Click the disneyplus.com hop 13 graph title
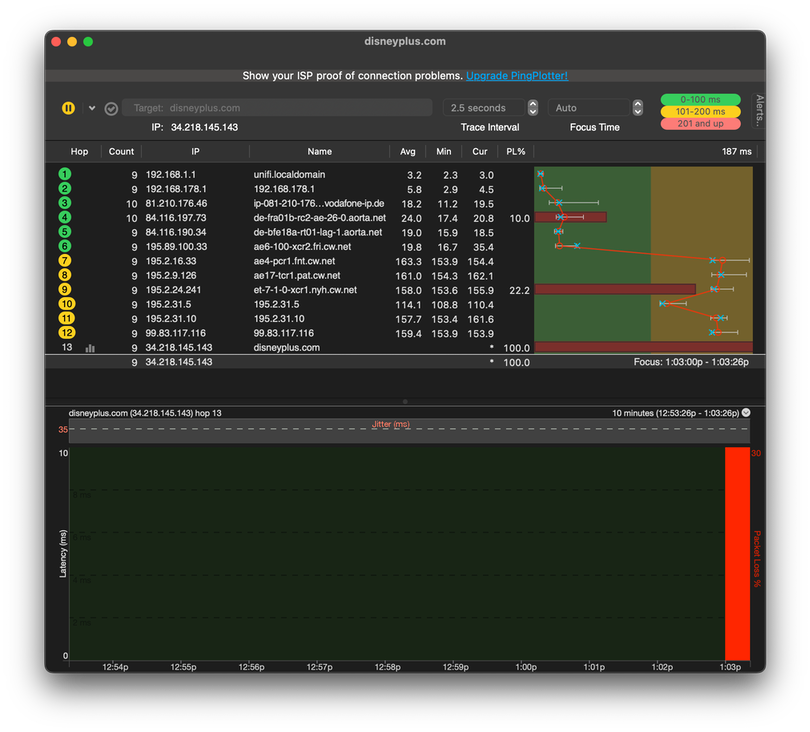Screen dimensions: 810x732 pos(145,413)
